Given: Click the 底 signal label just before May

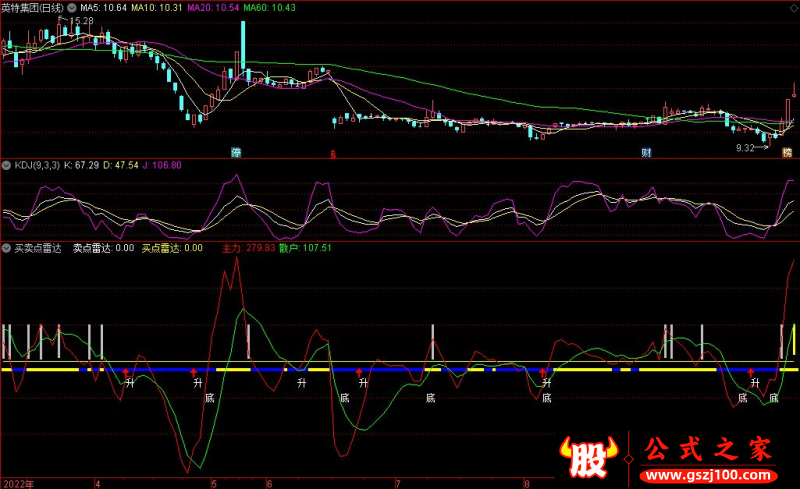Looking at the screenshot, I should [x=209, y=397].
